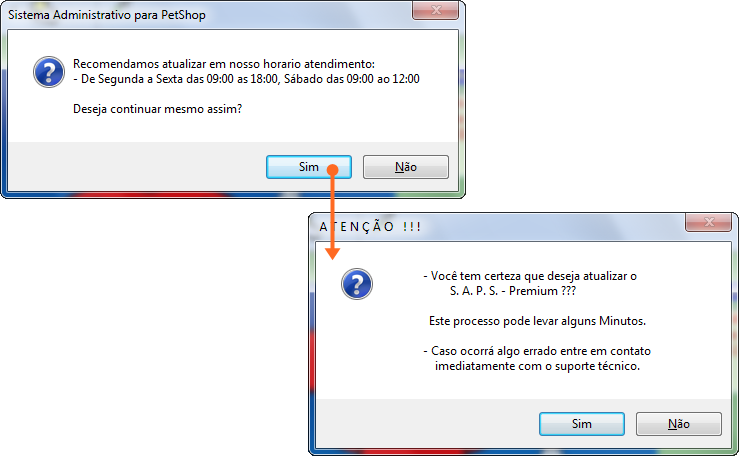Click the 'Recomendamos atualizar em nosso horario' text

(224, 64)
